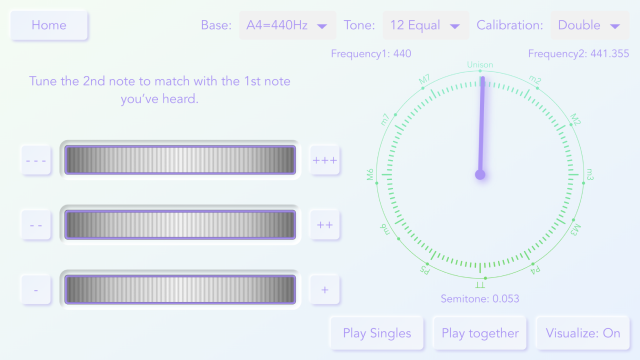
Task: Click the double minus medium decrease button
Action: point(36,225)
